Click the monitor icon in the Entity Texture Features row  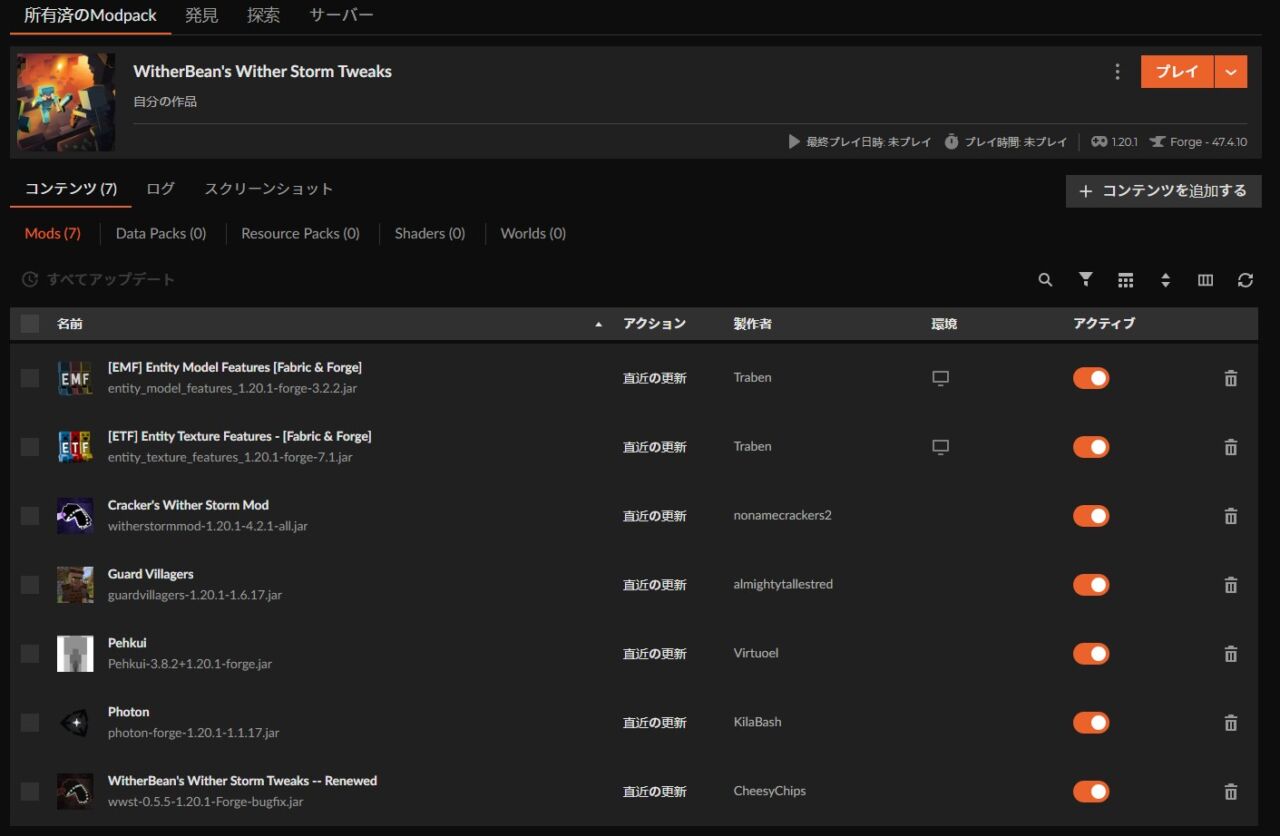(x=940, y=447)
